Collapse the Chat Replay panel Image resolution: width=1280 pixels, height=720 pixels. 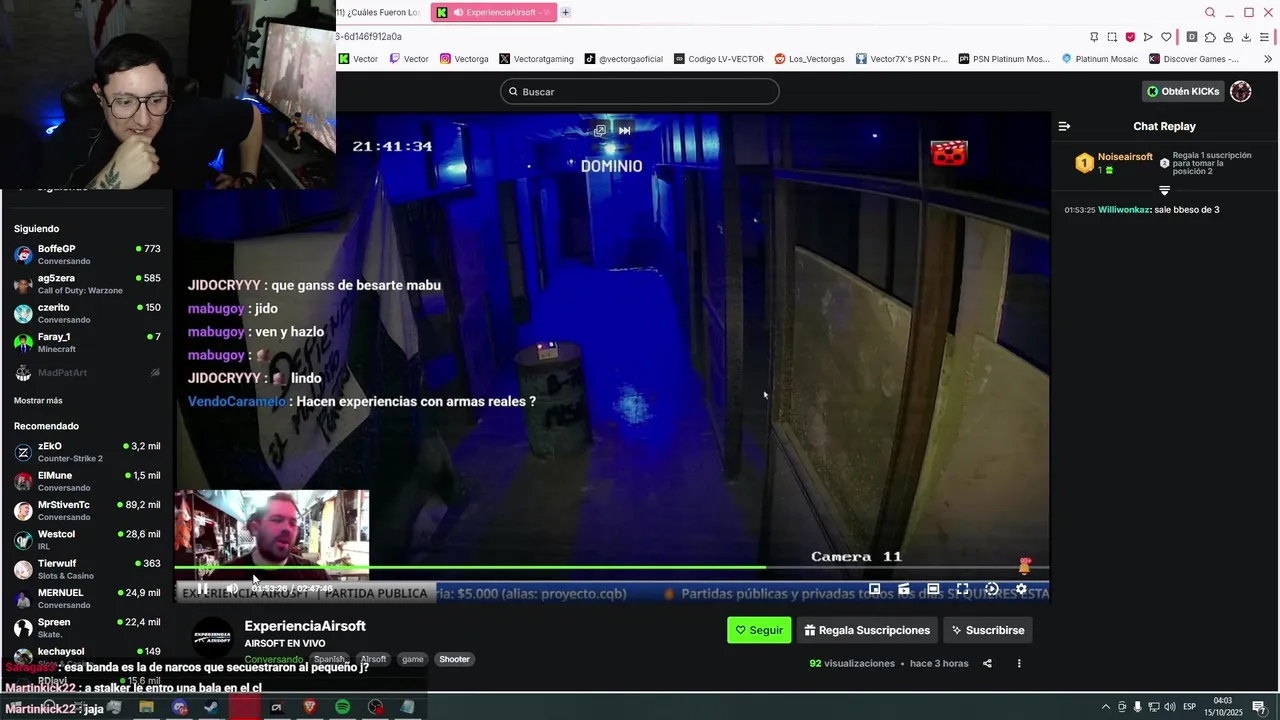1064,126
